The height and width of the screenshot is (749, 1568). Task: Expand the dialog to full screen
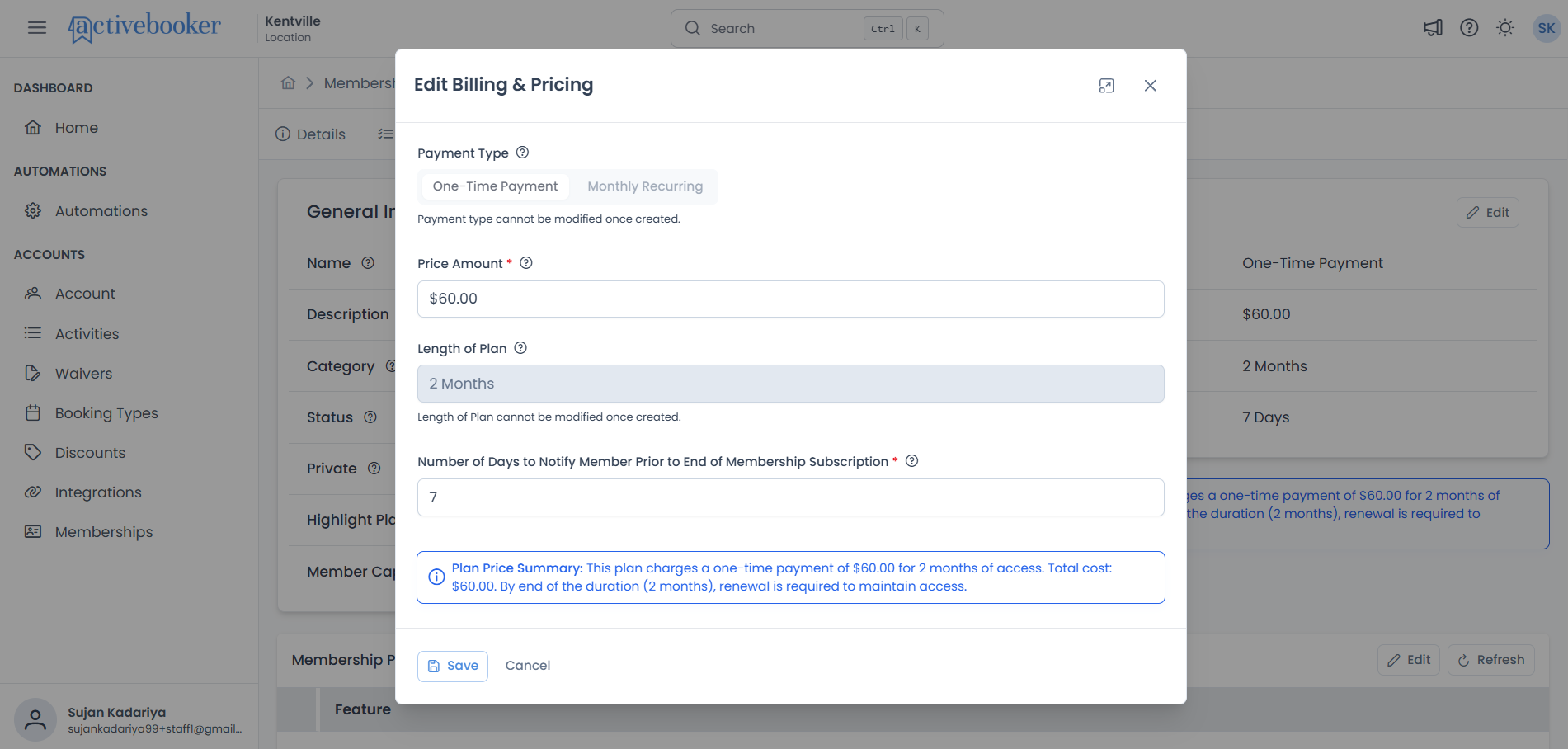pos(1107,86)
